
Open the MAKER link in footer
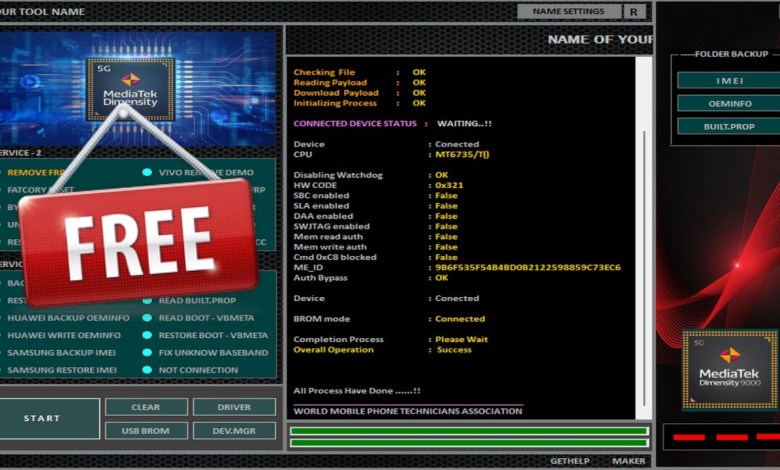(x=628, y=461)
